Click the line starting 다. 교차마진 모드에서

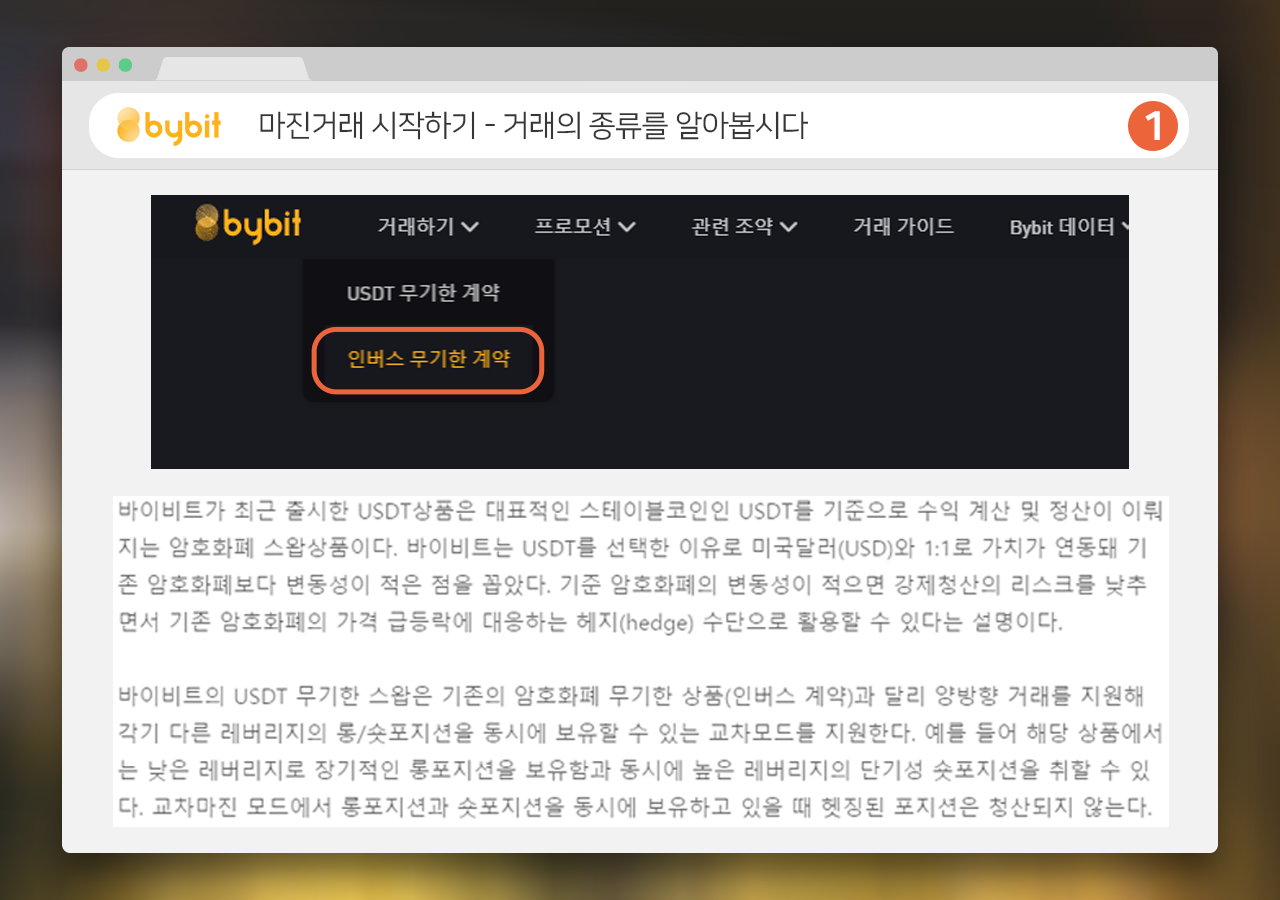pyautogui.click(x=635, y=806)
